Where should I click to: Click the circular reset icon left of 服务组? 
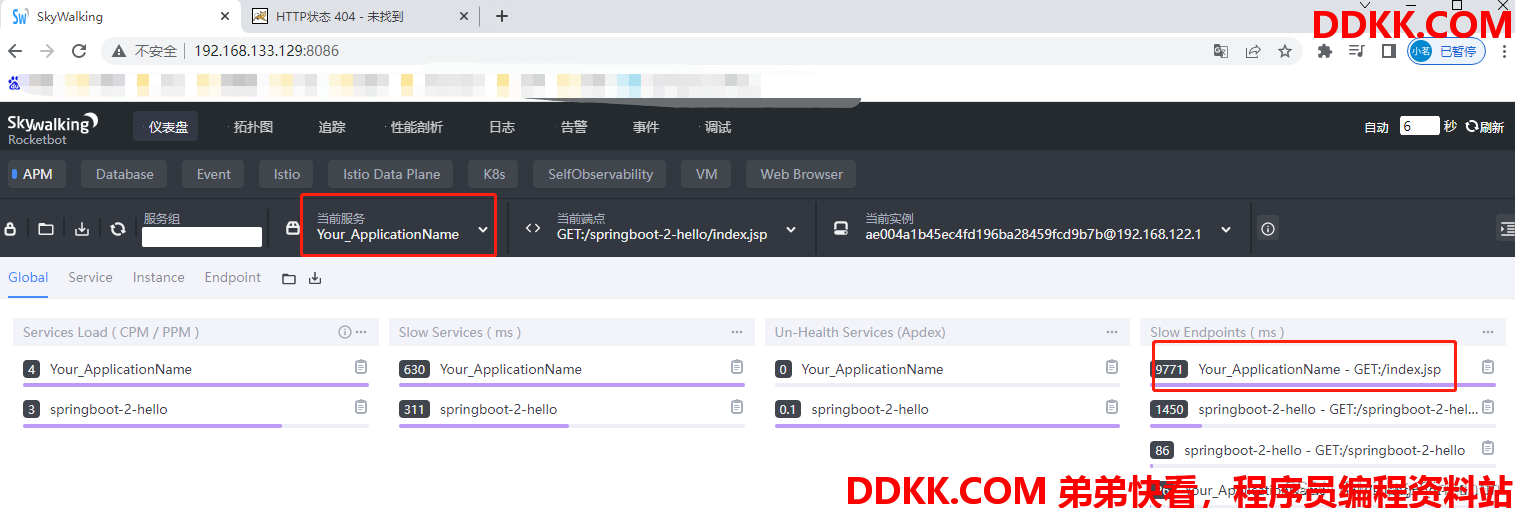[118, 229]
